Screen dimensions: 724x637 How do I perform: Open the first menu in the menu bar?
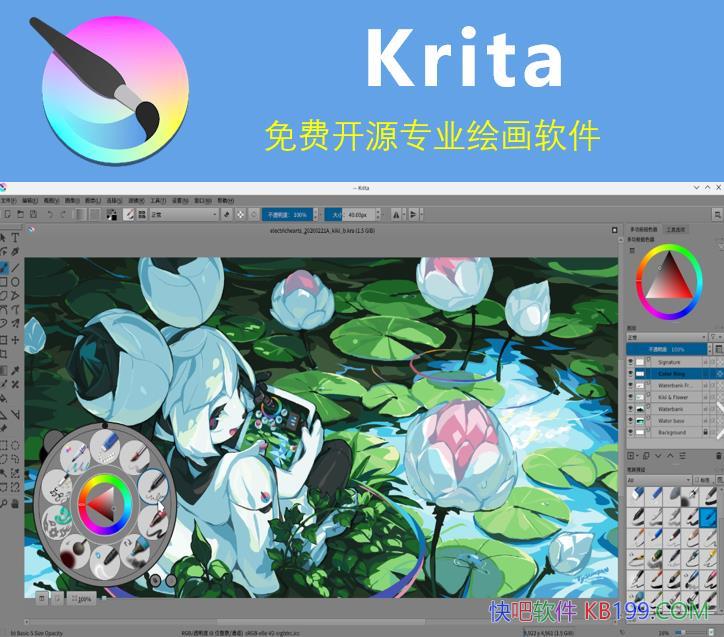click(x=8, y=199)
